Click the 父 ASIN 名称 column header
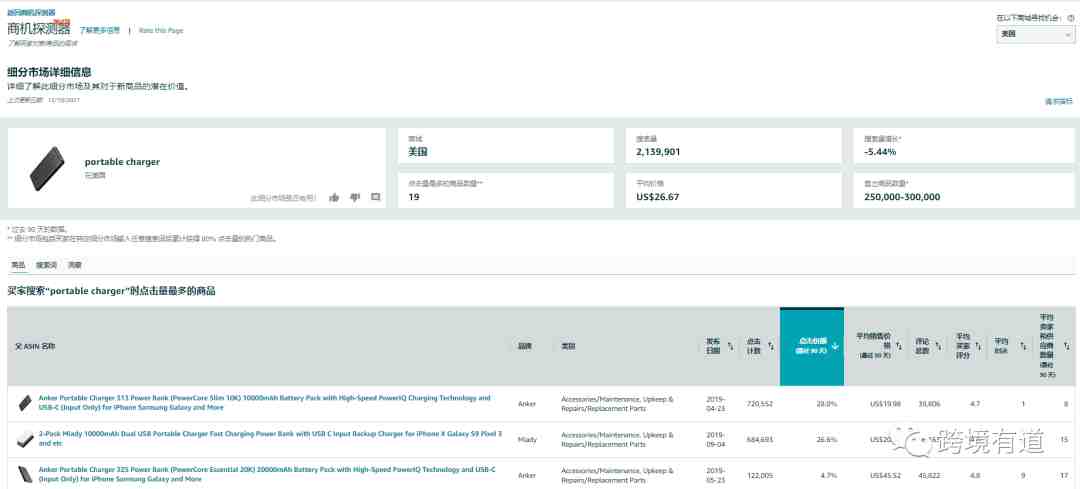 point(35,346)
